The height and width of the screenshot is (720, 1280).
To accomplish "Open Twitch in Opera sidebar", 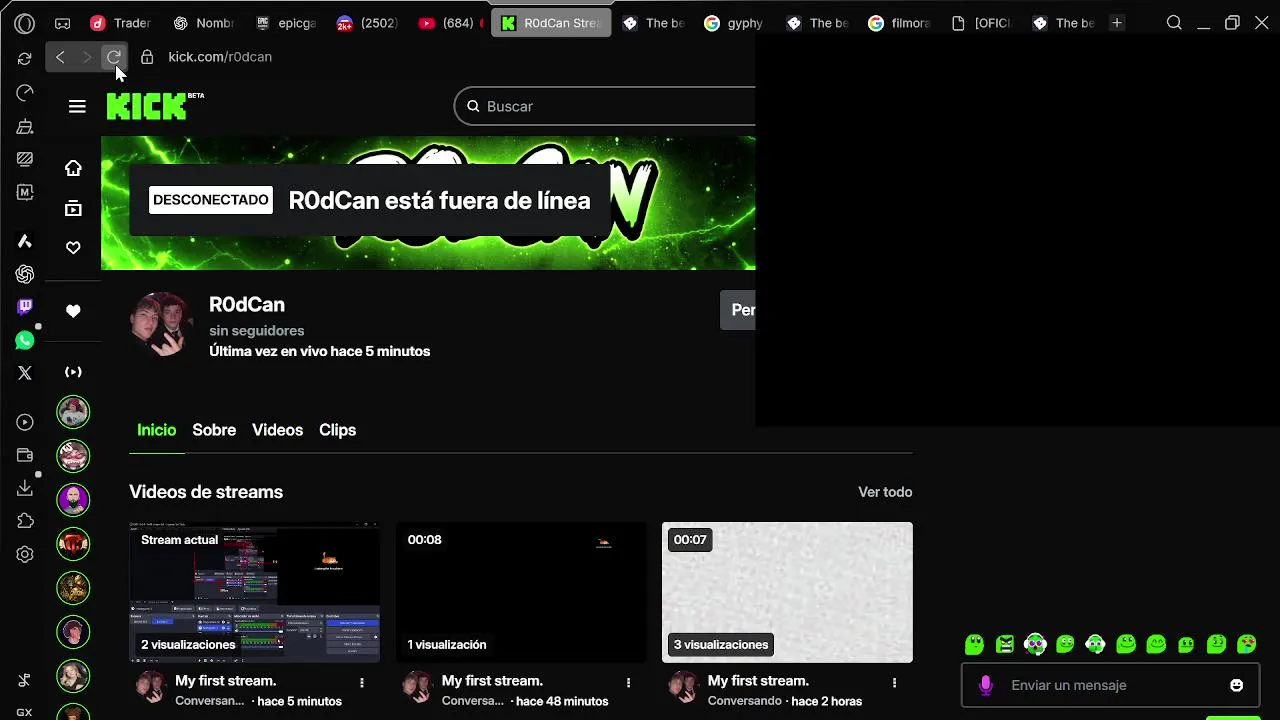I will pos(25,307).
